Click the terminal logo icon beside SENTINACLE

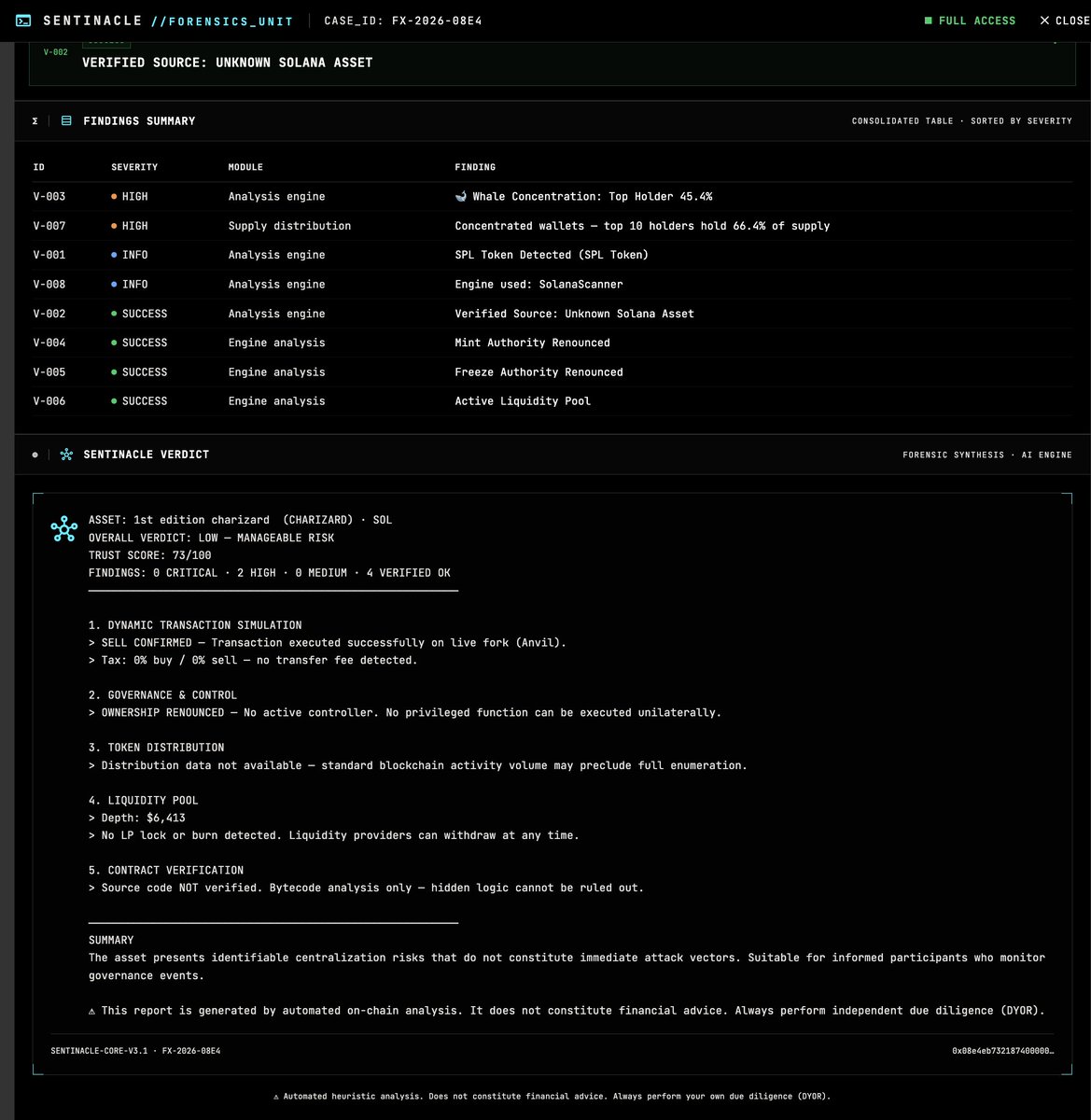click(x=23, y=21)
